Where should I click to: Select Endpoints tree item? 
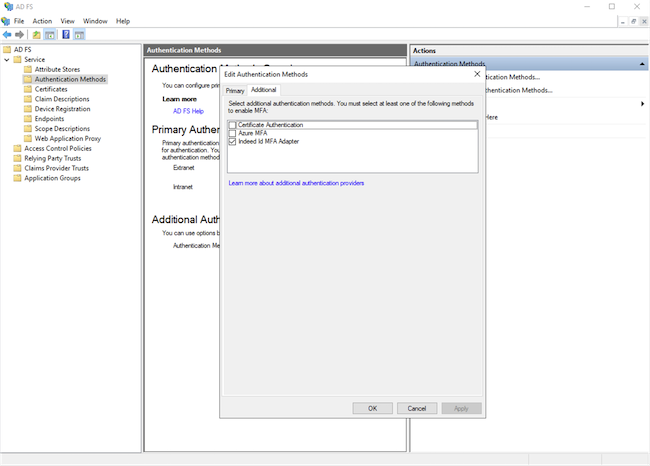point(49,119)
